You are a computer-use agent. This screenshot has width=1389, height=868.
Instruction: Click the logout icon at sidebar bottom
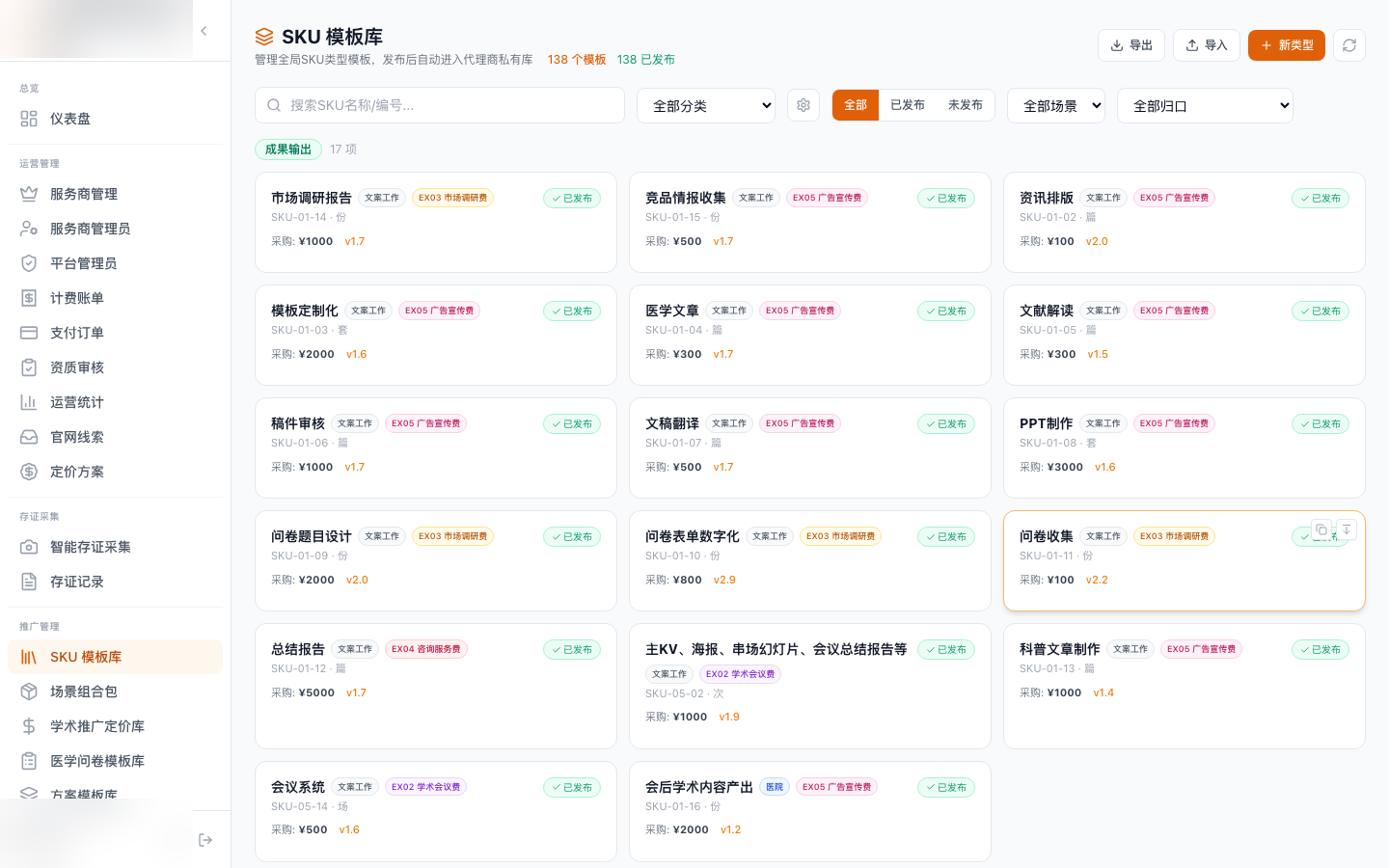point(205,840)
